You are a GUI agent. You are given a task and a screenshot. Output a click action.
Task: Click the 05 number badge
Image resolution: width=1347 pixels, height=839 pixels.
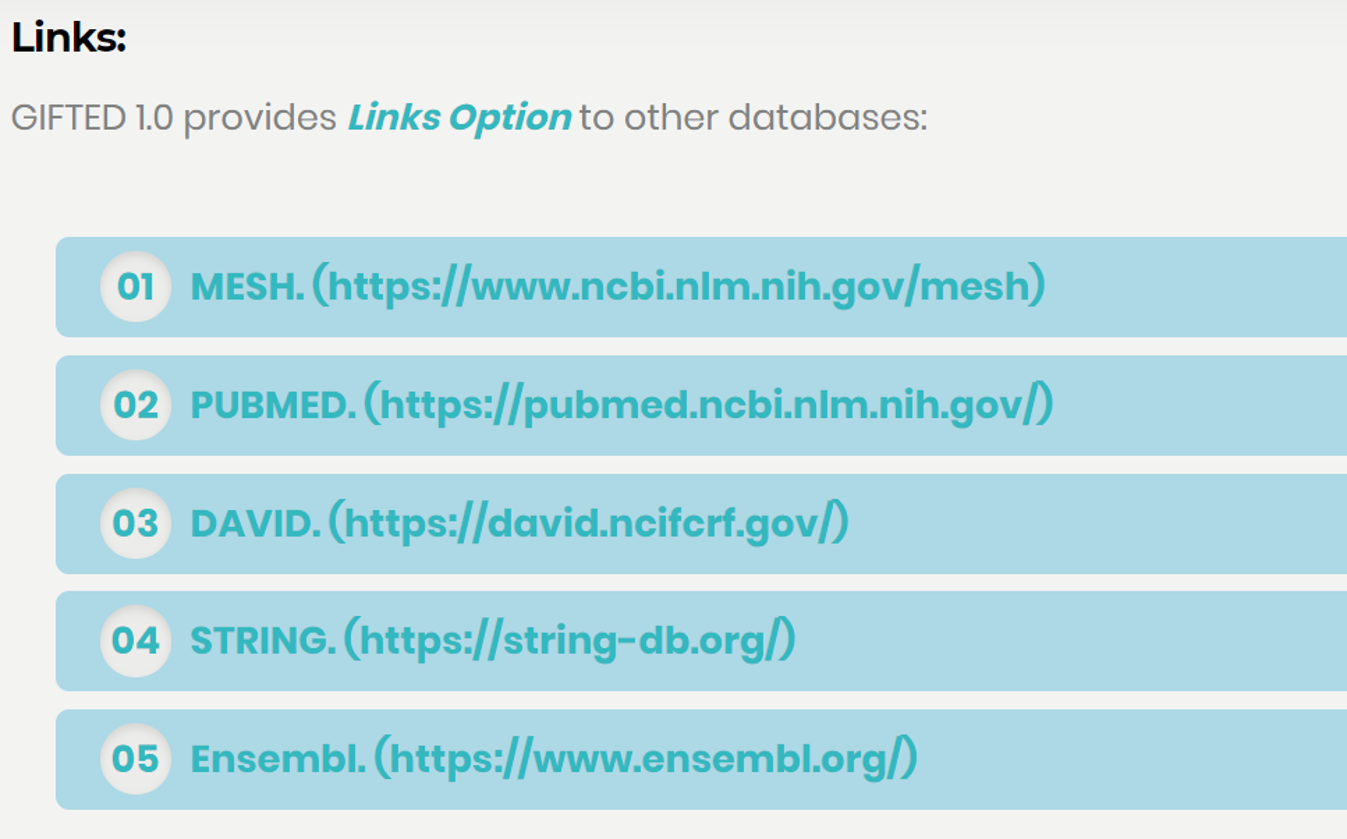coord(136,758)
